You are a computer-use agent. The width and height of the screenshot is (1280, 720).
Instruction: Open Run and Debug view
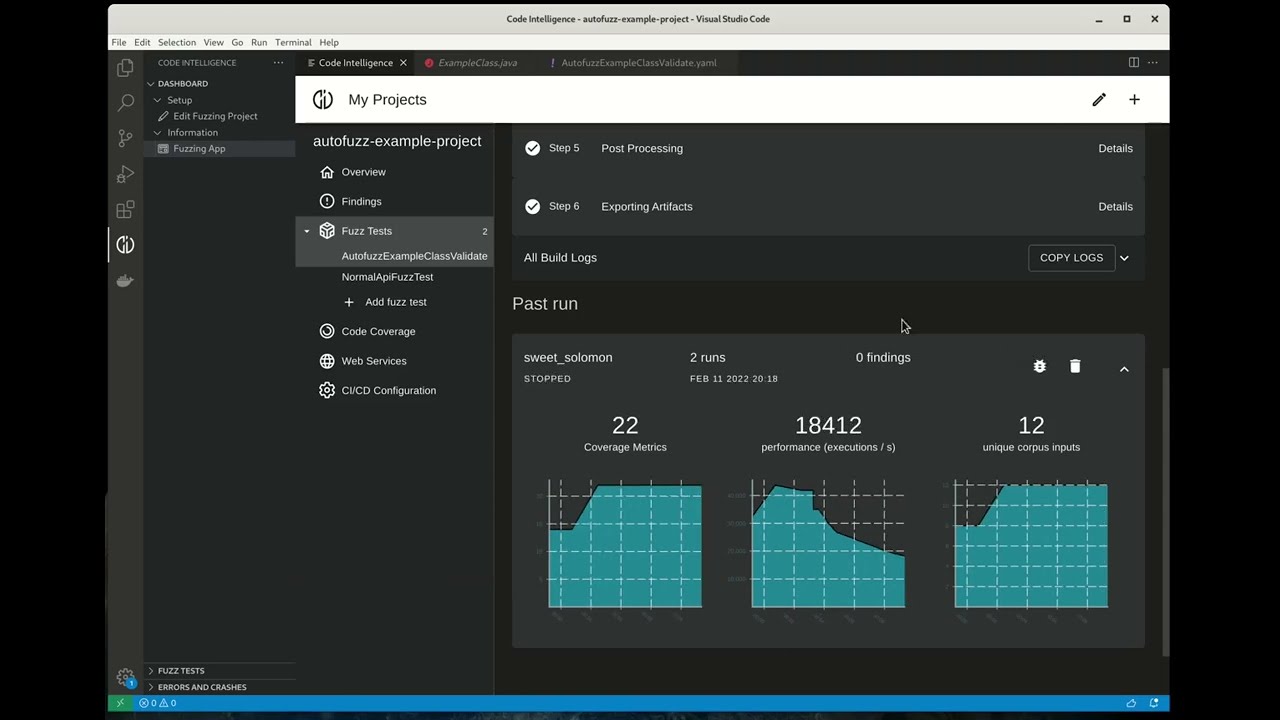[x=125, y=174]
